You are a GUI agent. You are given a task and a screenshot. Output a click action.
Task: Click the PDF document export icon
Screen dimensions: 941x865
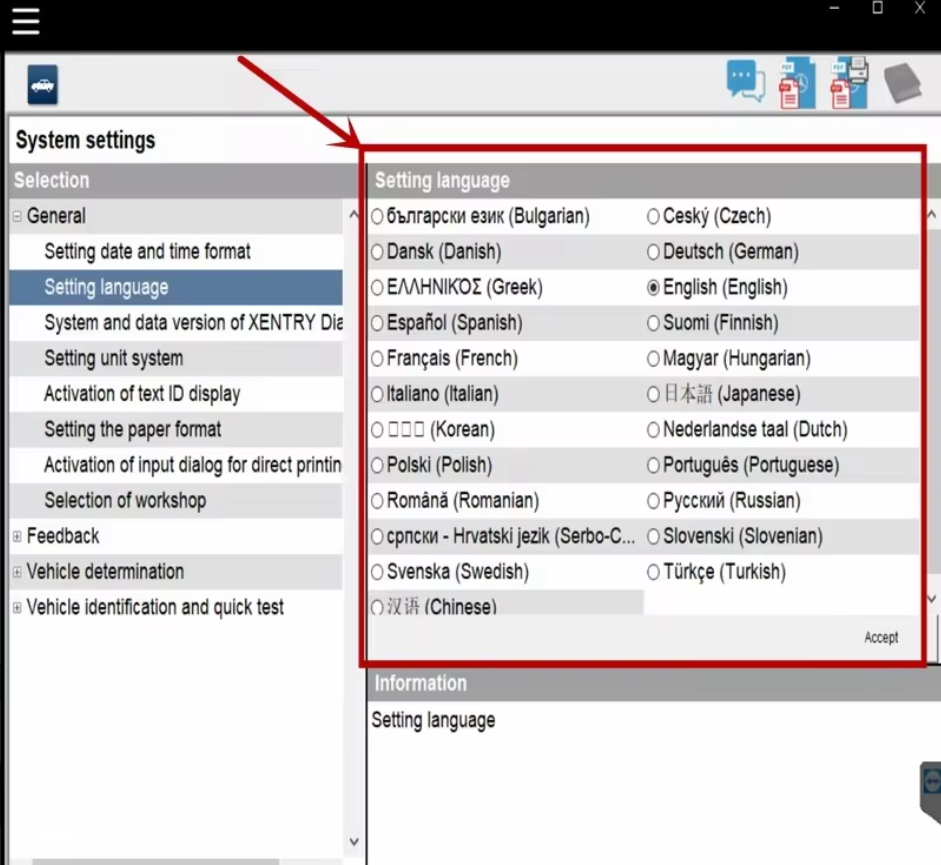tap(795, 84)
